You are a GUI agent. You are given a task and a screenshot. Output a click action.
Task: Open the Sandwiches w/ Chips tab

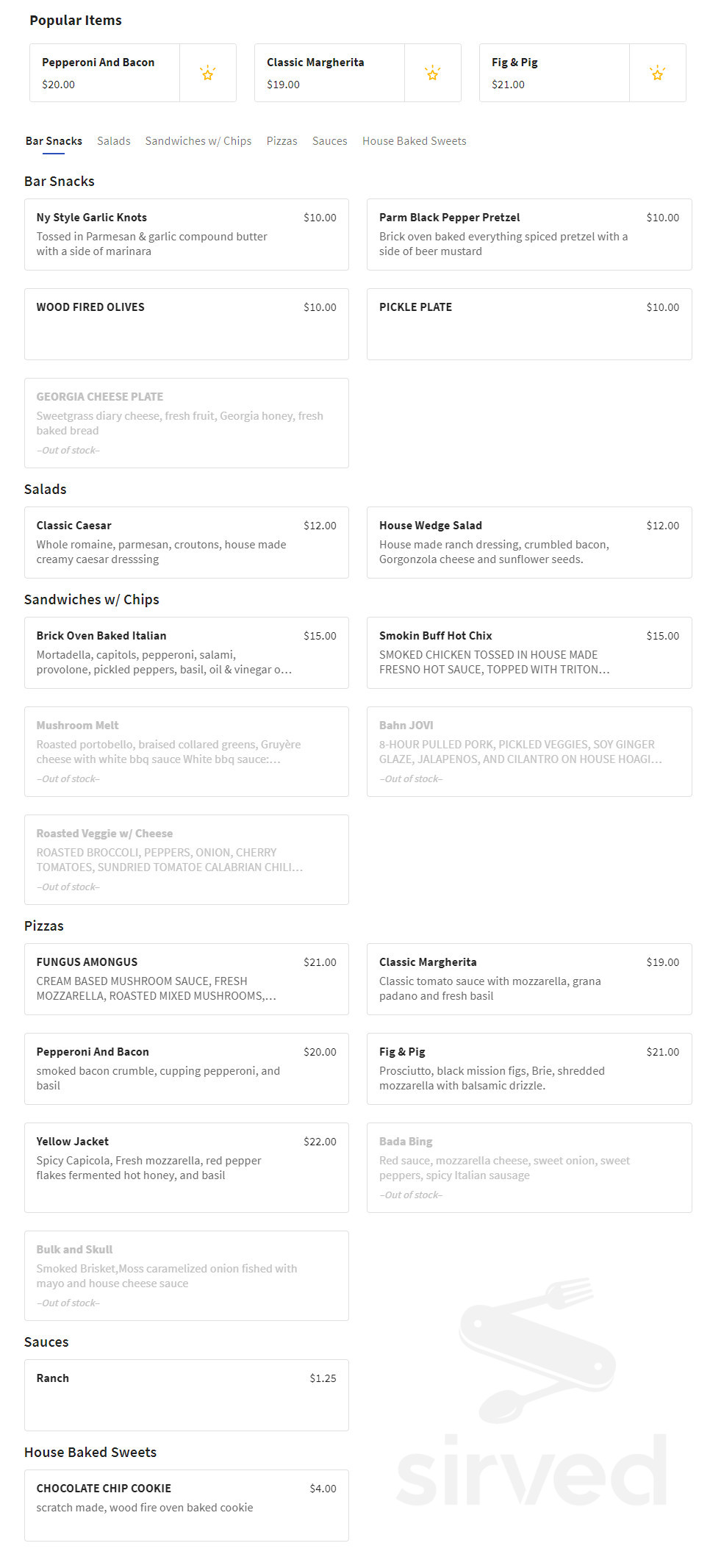pos(199,140)
